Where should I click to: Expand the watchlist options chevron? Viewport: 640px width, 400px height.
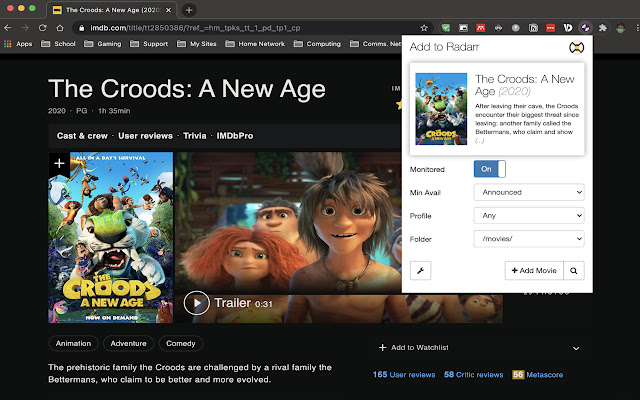576,348
